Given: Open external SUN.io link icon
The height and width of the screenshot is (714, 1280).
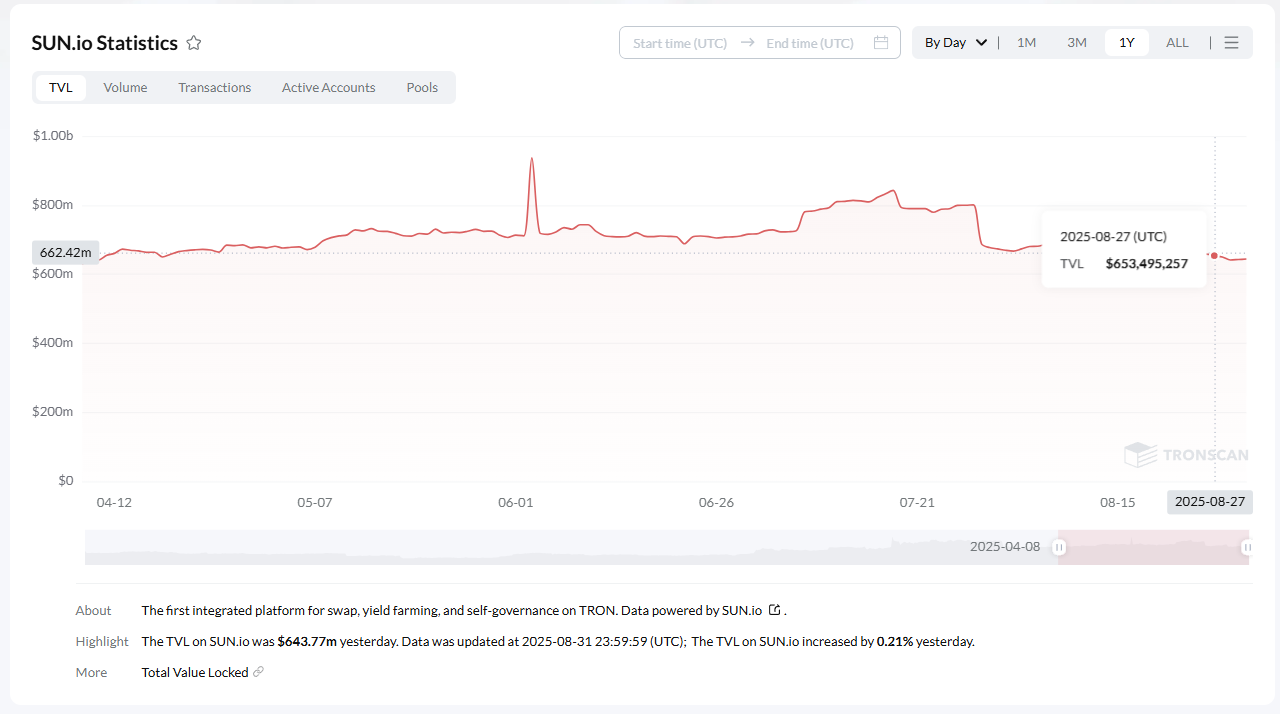Looking at the screenshot, I should 774,610.
